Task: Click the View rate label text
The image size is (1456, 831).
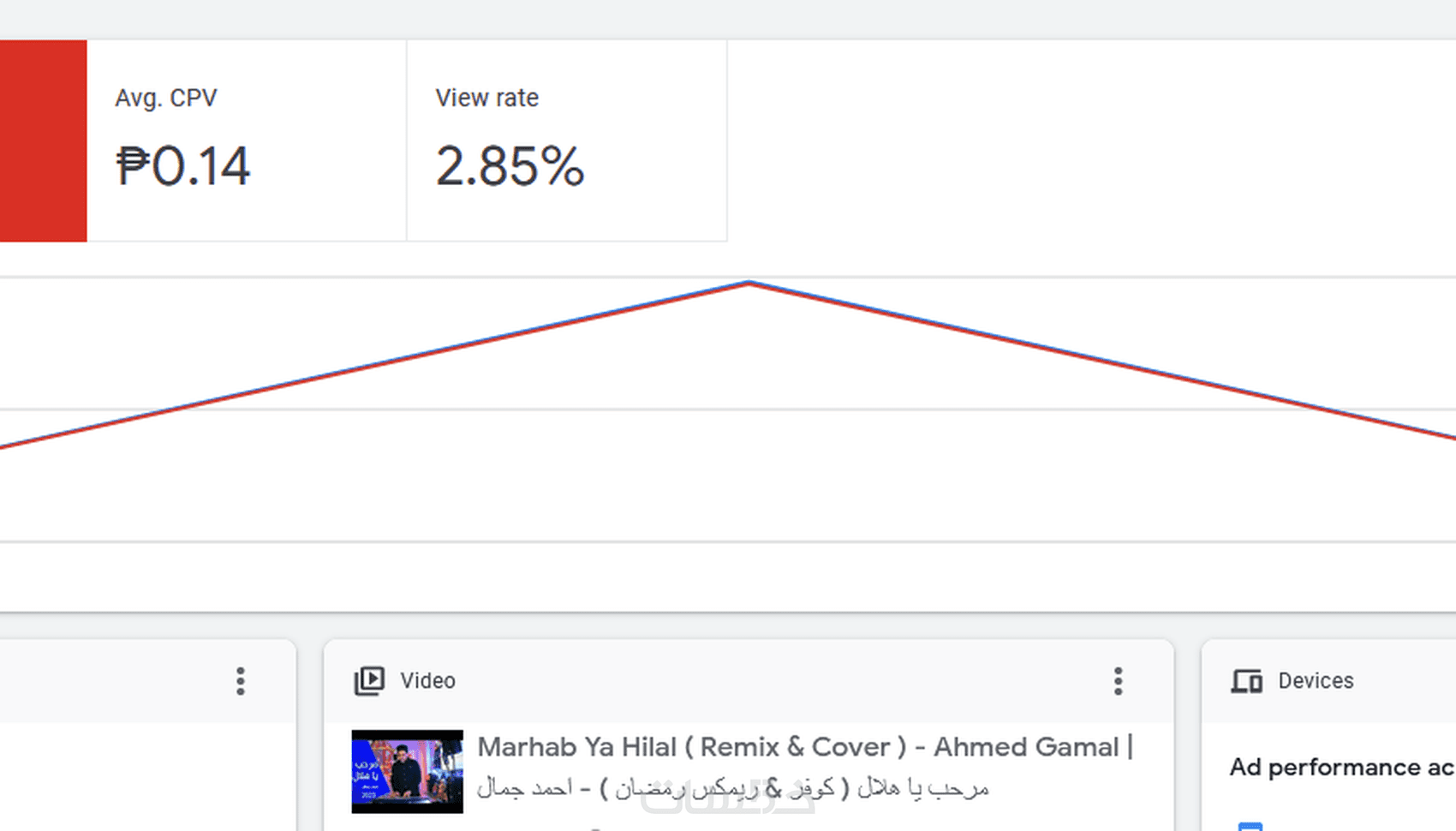Action: click(x=486, y=98)
